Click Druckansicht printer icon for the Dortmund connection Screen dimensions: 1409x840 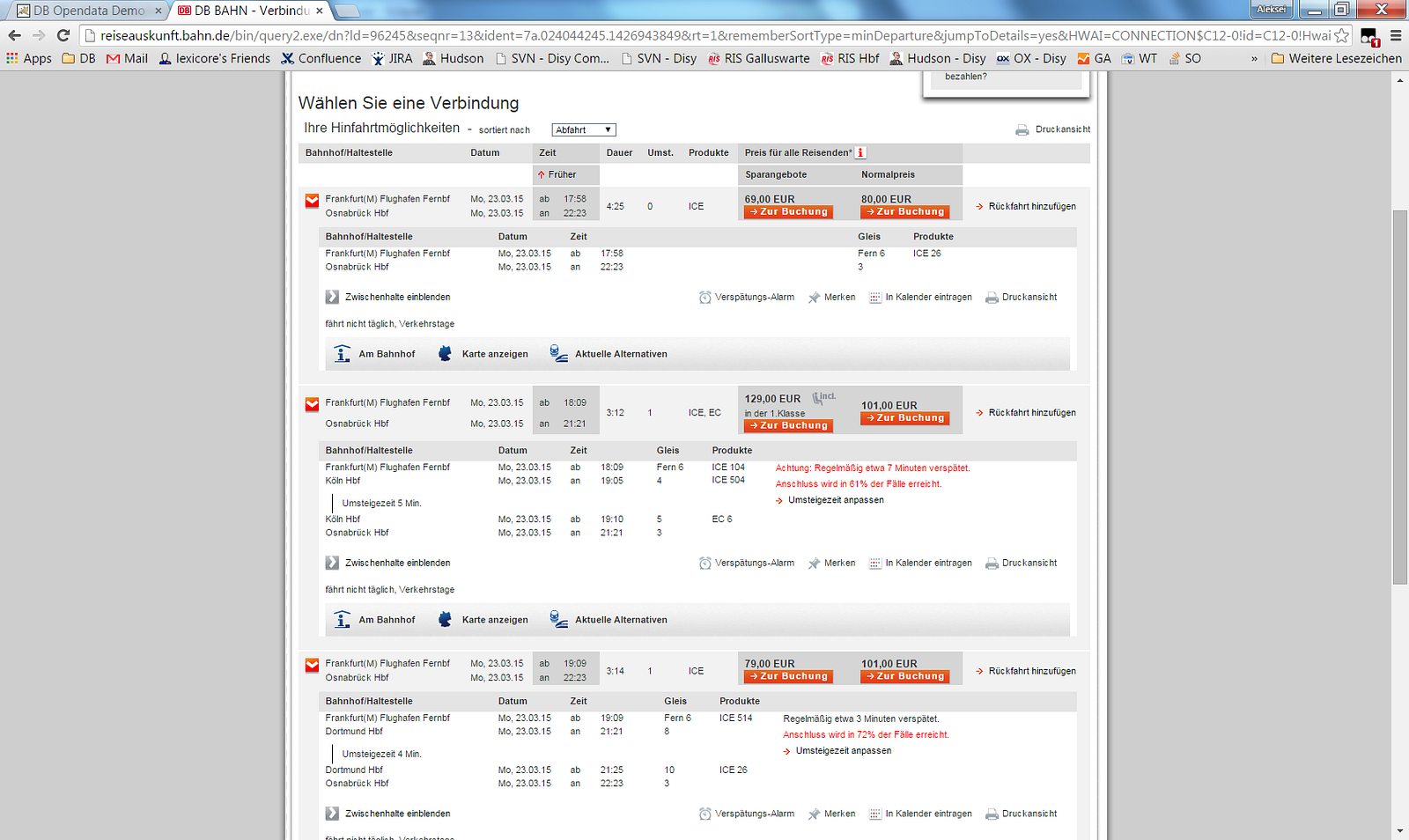coord(992,814)
